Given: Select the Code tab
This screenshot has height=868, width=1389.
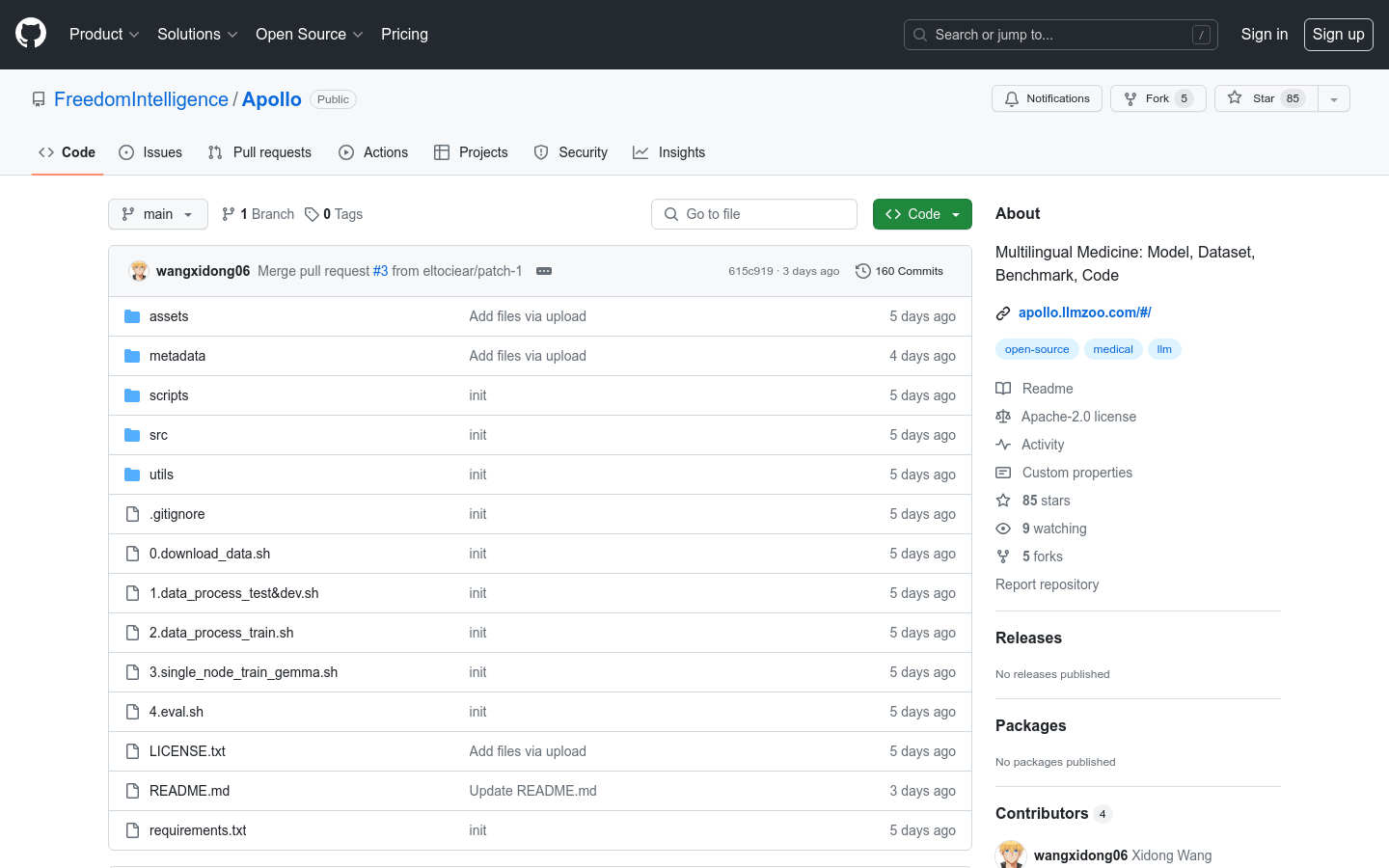Looking at the screenshot, I should coord(68,152).
